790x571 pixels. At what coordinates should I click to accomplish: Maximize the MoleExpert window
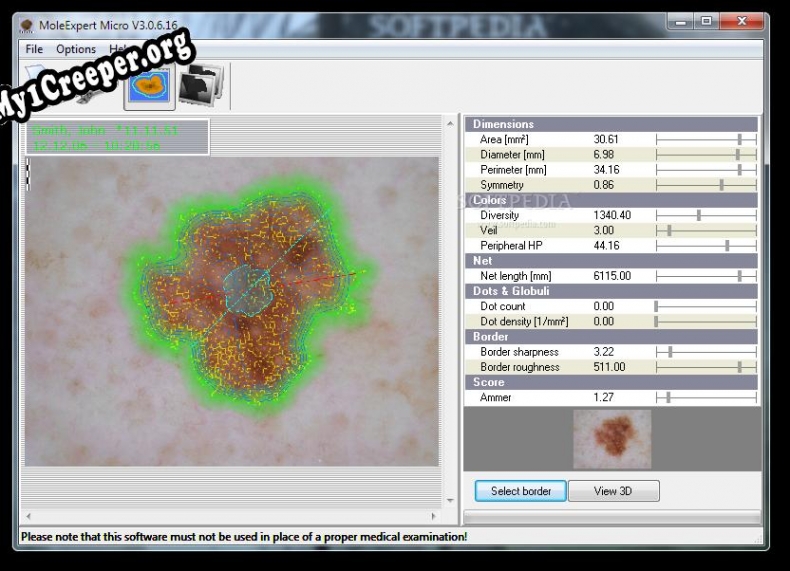tap(706, 21)
